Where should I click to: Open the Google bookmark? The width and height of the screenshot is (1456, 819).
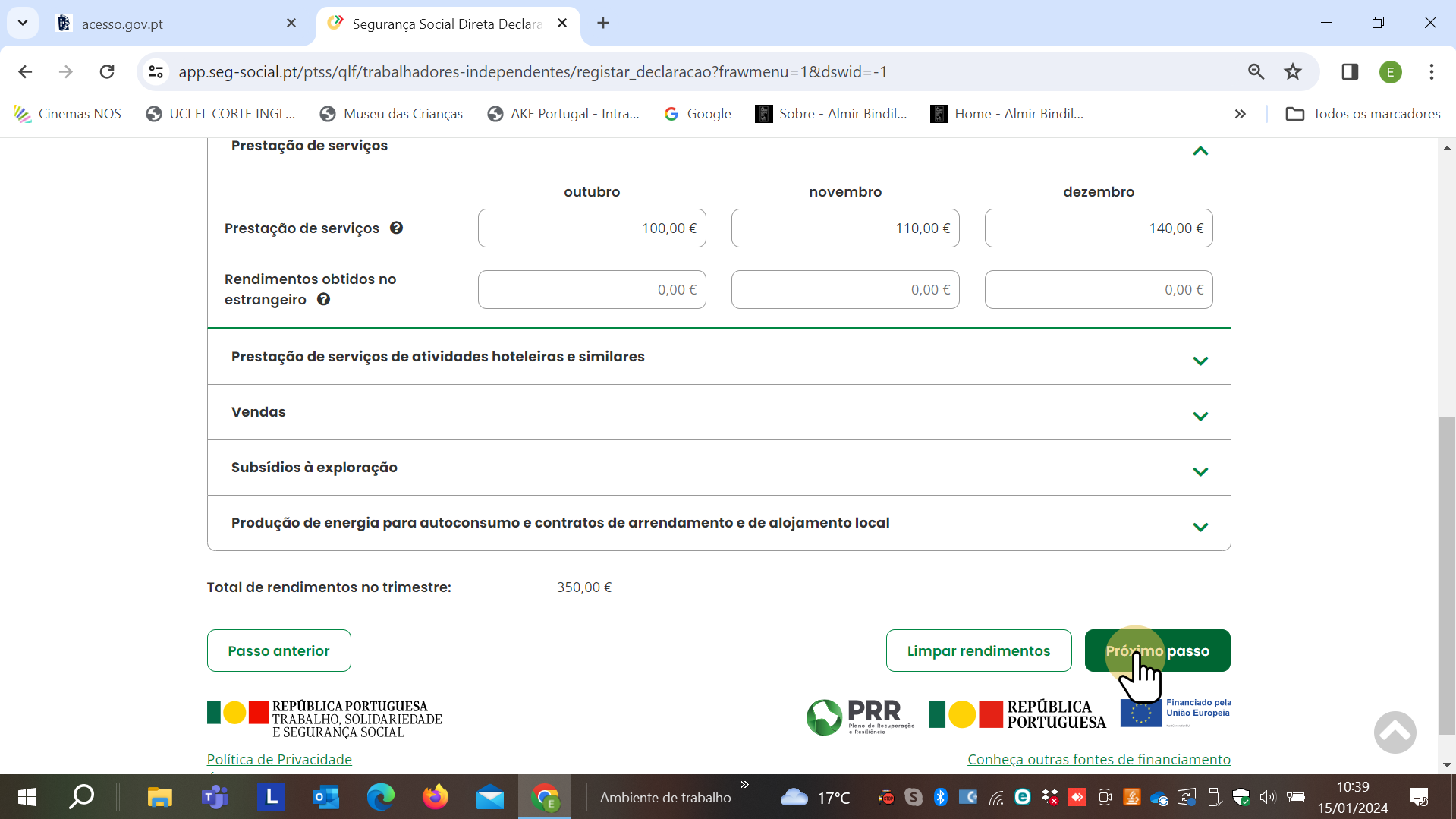click(697, 113)
